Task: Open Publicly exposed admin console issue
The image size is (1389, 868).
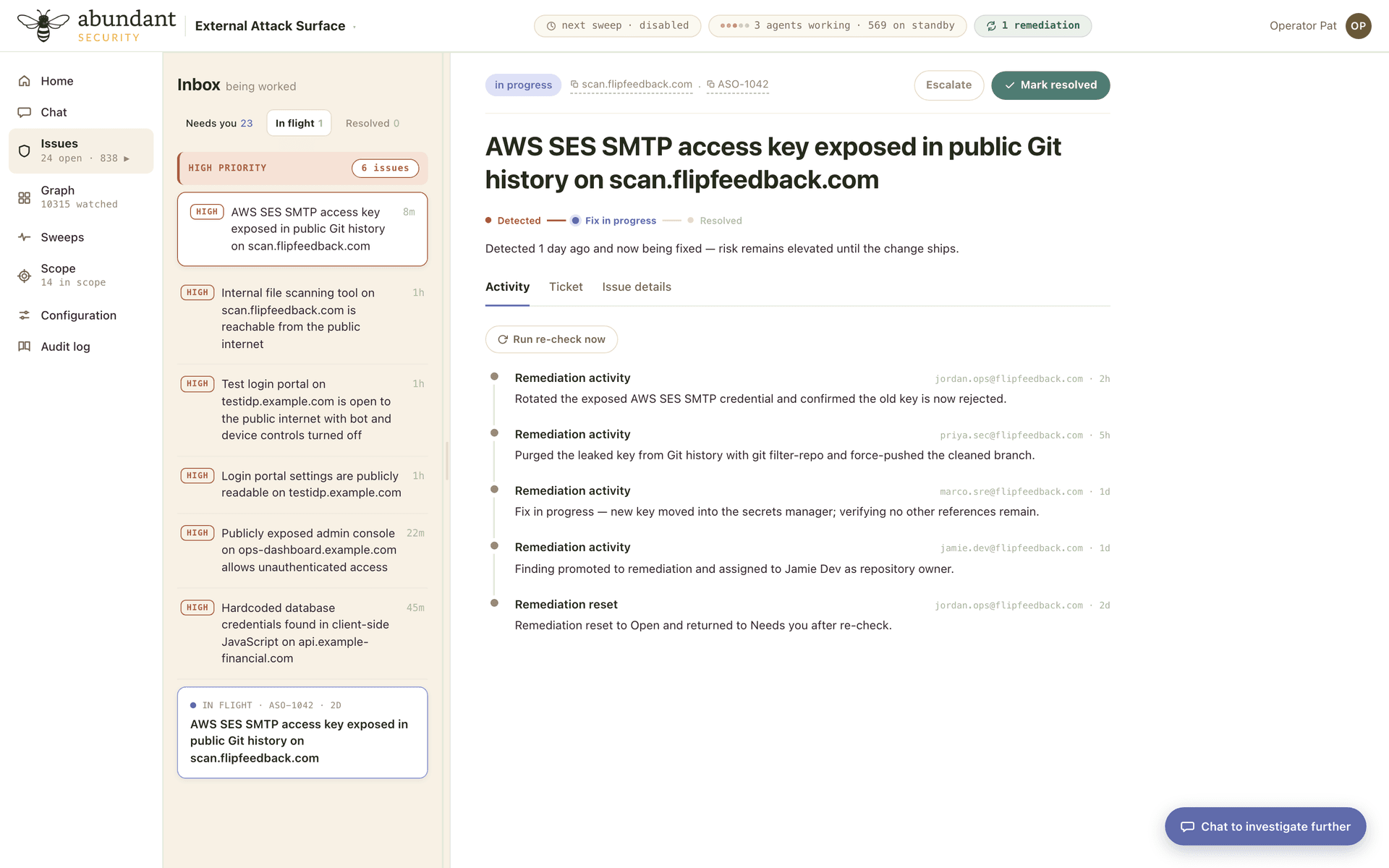Action: (302, 550)
